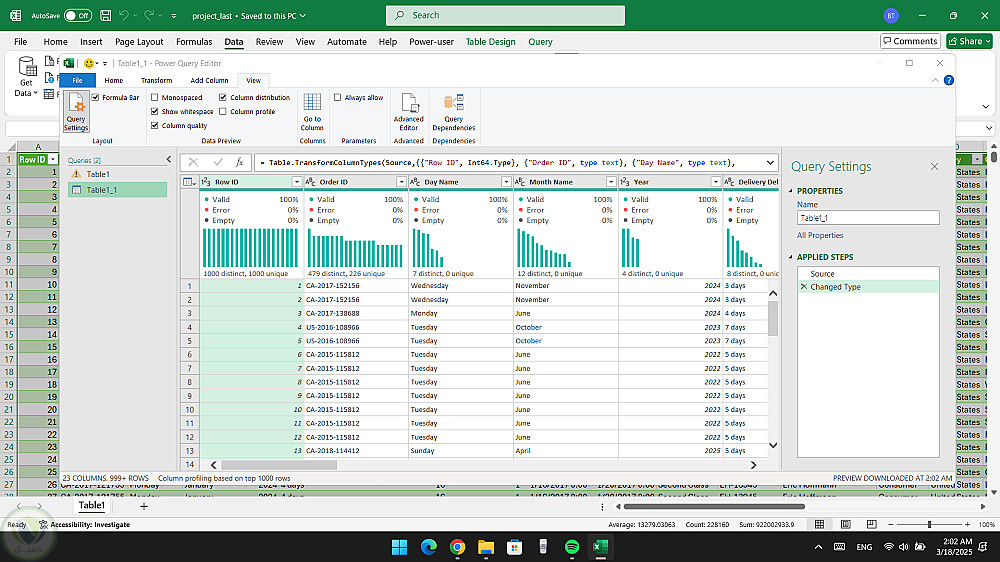1000x562 pixels.
Task: Delete the Changed Type step using X icon
Action: [x=803, y=287]
